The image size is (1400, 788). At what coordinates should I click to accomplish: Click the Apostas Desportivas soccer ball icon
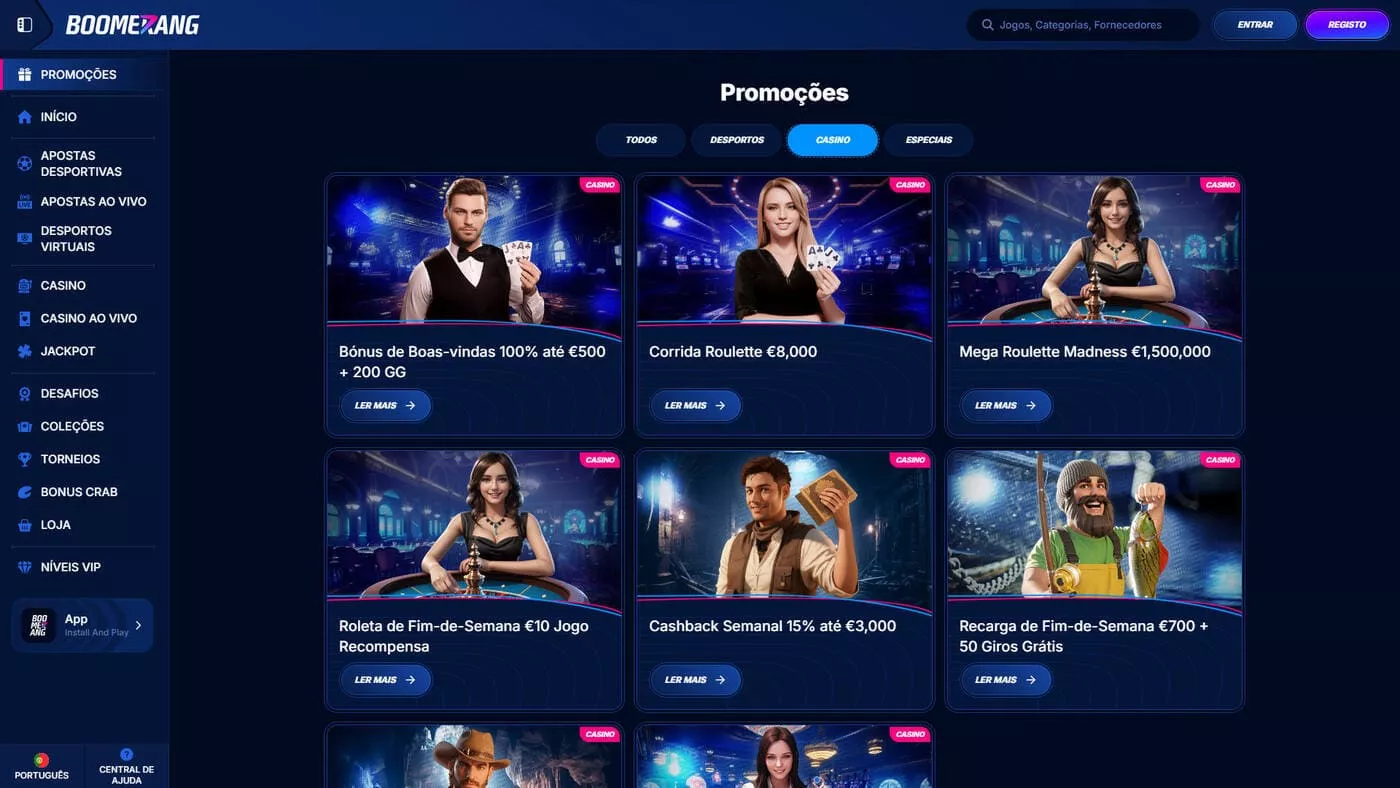25,163
